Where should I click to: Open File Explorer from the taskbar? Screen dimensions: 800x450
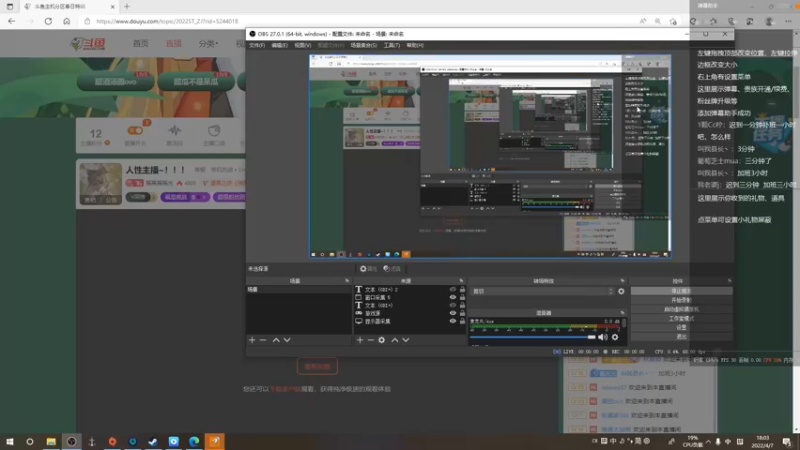click(51, 442)
